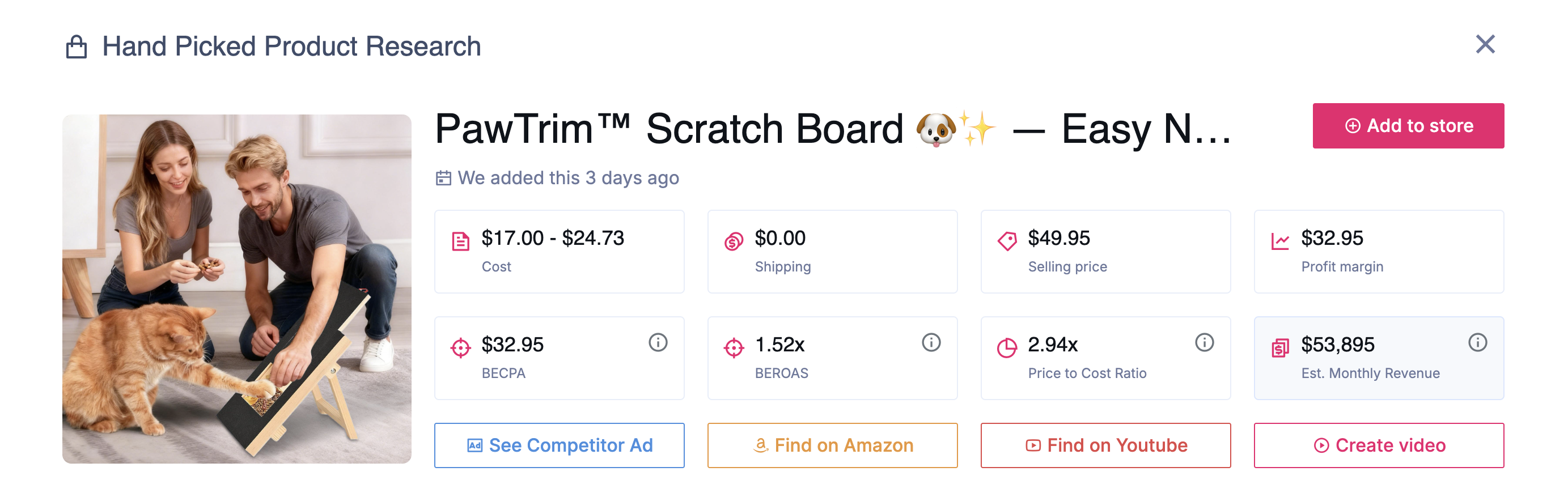Viewport: 1568px width, 484px height.
Task: Open the PawTrim scratch board product image
Action: click(x=237, y=289)
